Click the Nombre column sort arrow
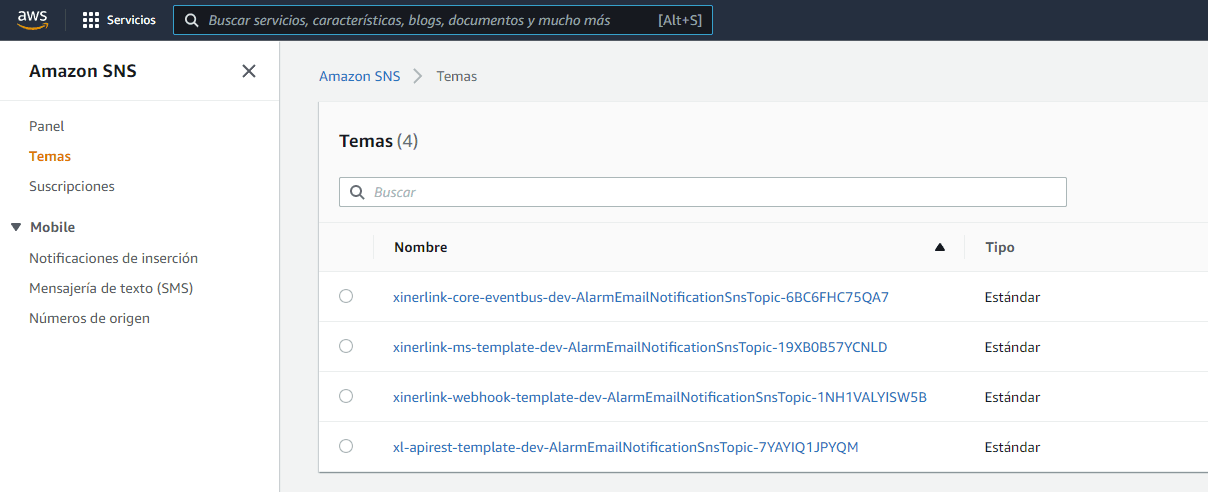Viewport: 1208px width, 492px height. (939, 247)
